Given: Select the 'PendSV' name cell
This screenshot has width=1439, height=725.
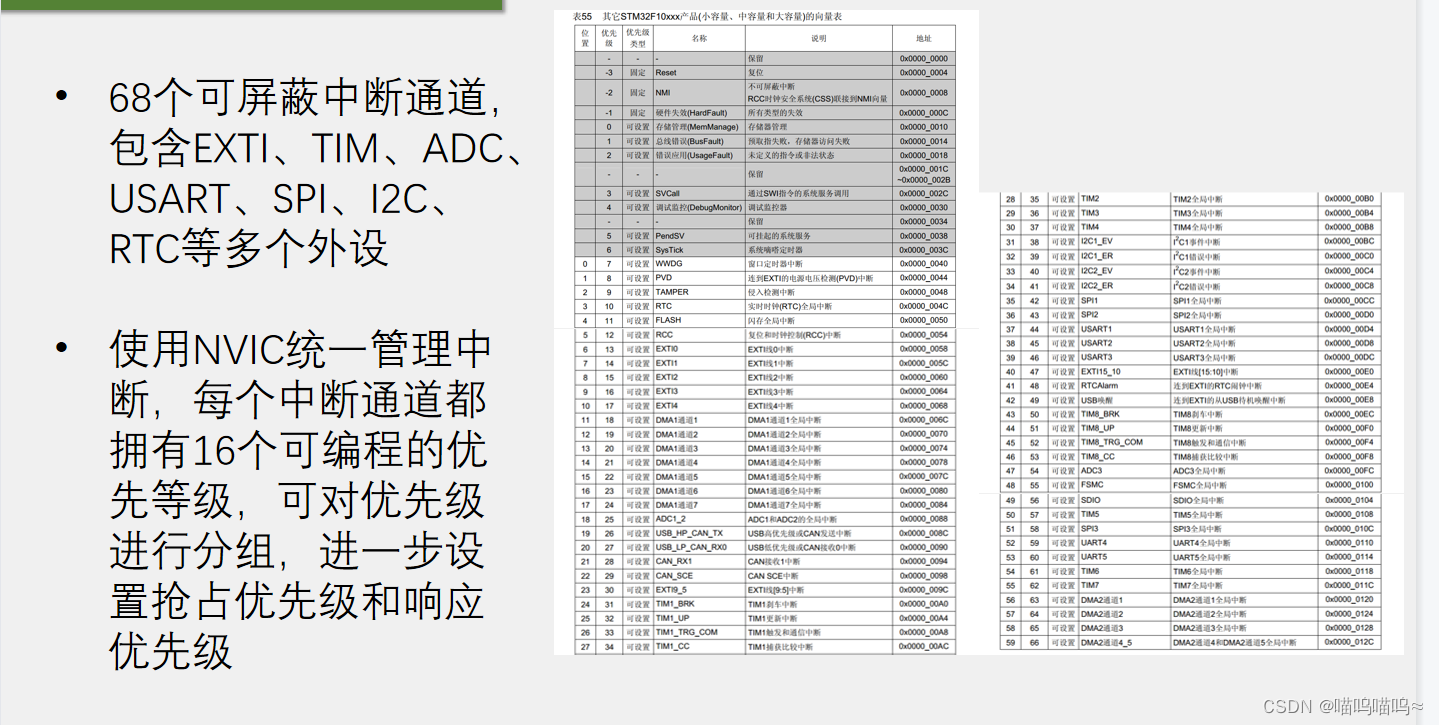Looking at the screenshot, I should 699,236.
